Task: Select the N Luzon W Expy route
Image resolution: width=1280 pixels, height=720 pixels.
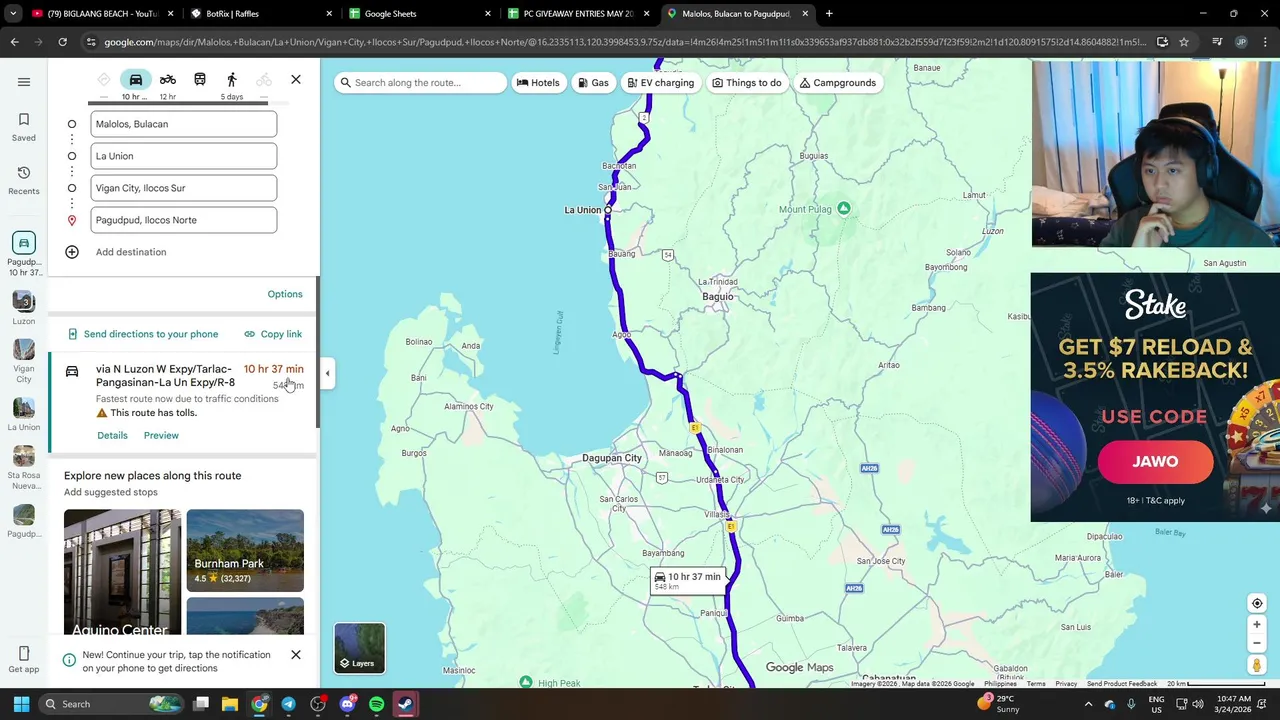Action: coord(184,400)
